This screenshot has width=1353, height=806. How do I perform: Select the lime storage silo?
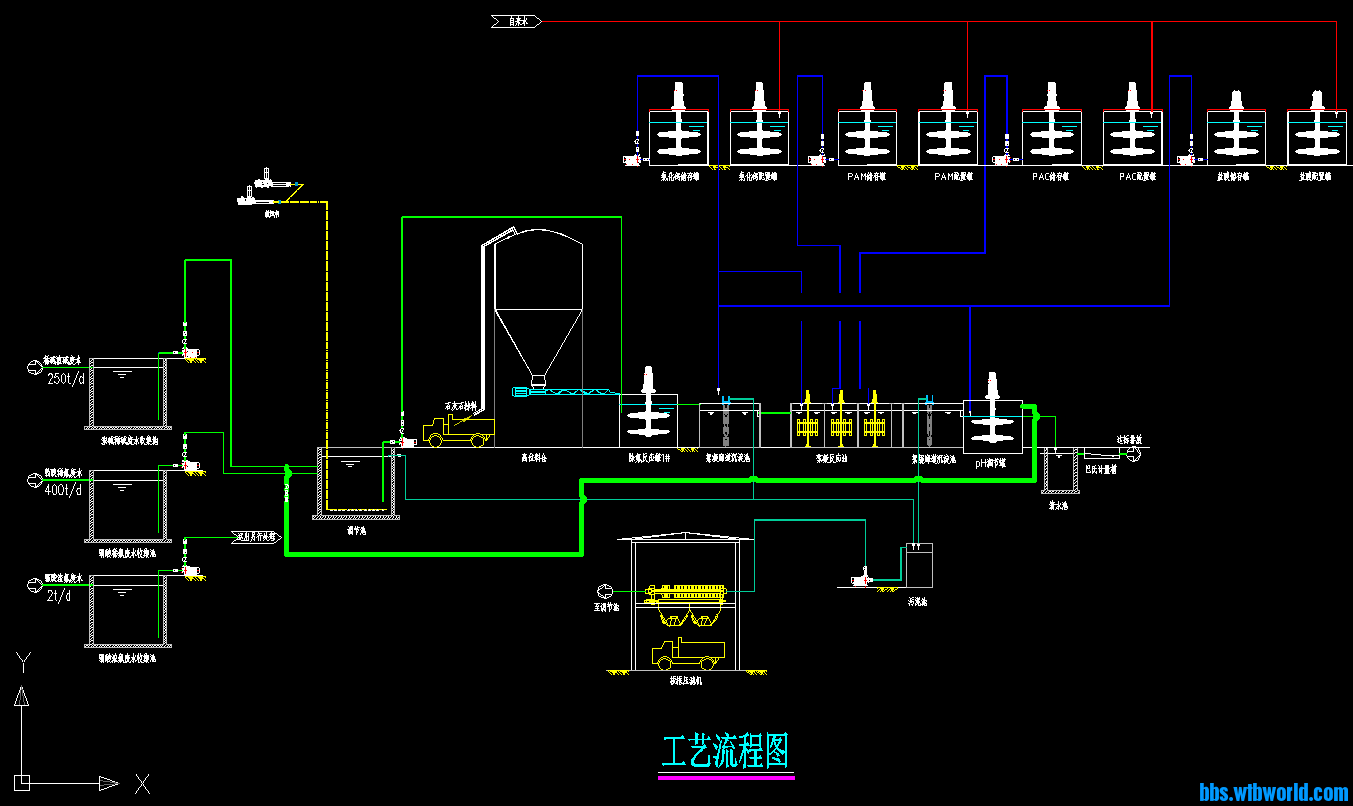[x=539, y=310]
